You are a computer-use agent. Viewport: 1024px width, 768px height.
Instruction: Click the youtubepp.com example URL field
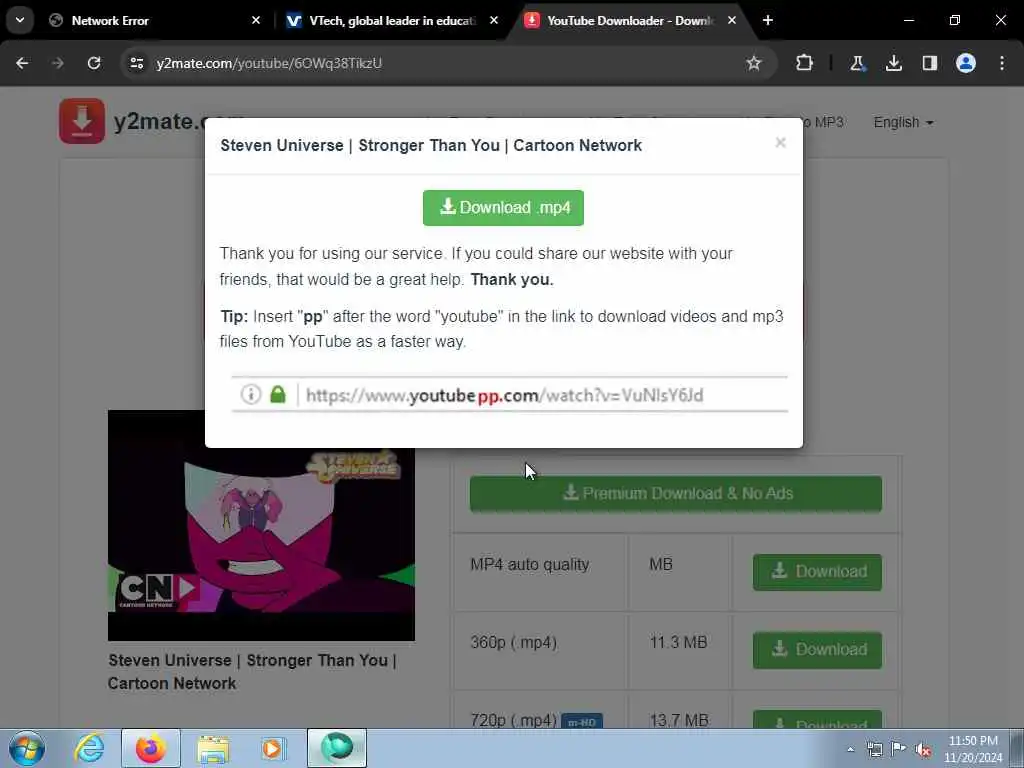[509, 394]
